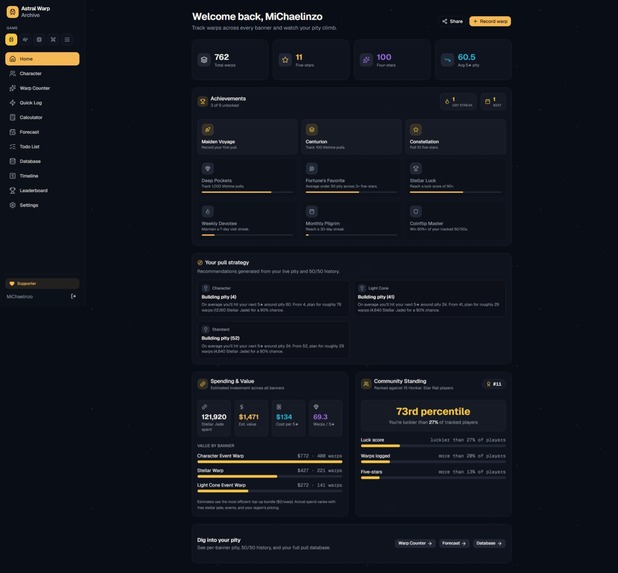
Task: Open the Standard pull strategy card
Action: tap(273, 340)
